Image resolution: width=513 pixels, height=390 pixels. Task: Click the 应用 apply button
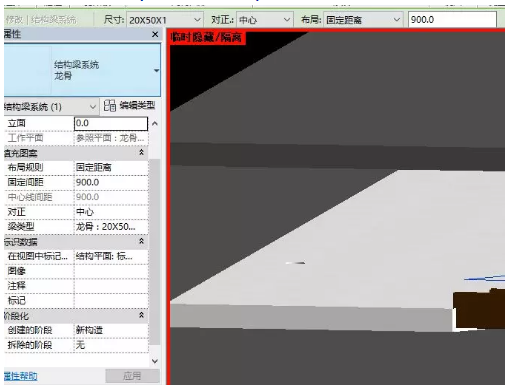tap(132, 376)
